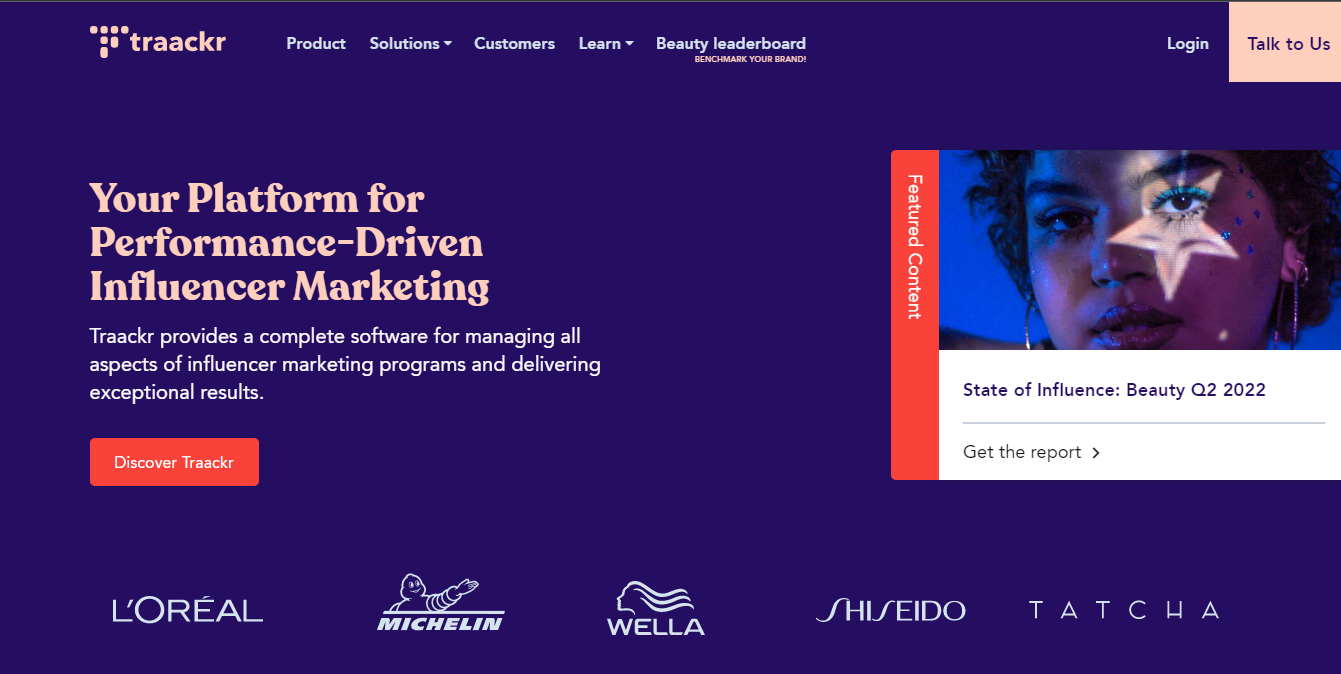Expand the Solutions dropdown menu
The width and height of the screenshot is (1341, 674).
pos(410,43)
